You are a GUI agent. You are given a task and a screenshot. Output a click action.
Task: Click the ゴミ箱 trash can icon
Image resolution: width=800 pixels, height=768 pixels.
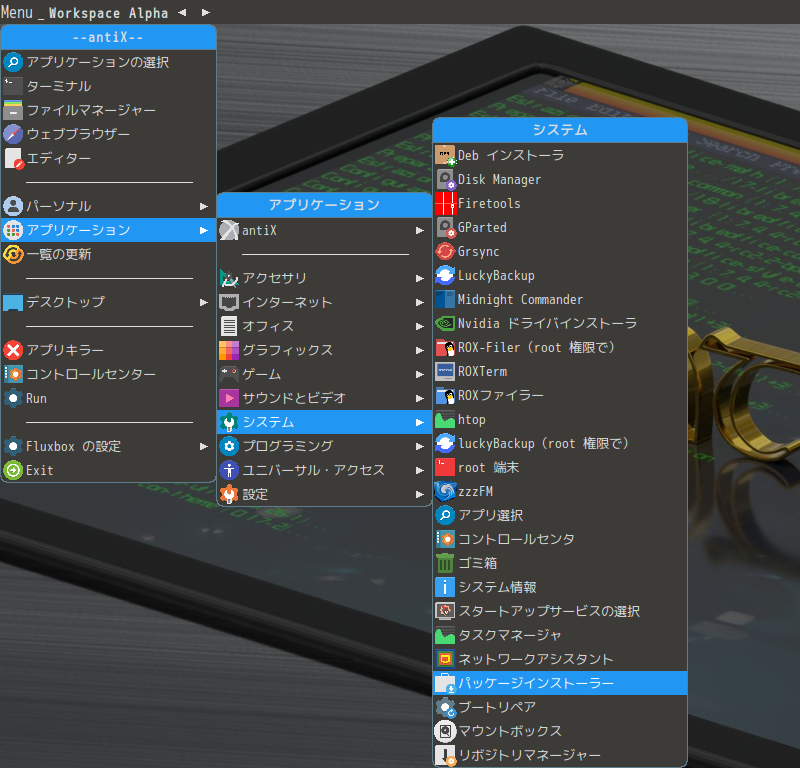coord(445,563)
